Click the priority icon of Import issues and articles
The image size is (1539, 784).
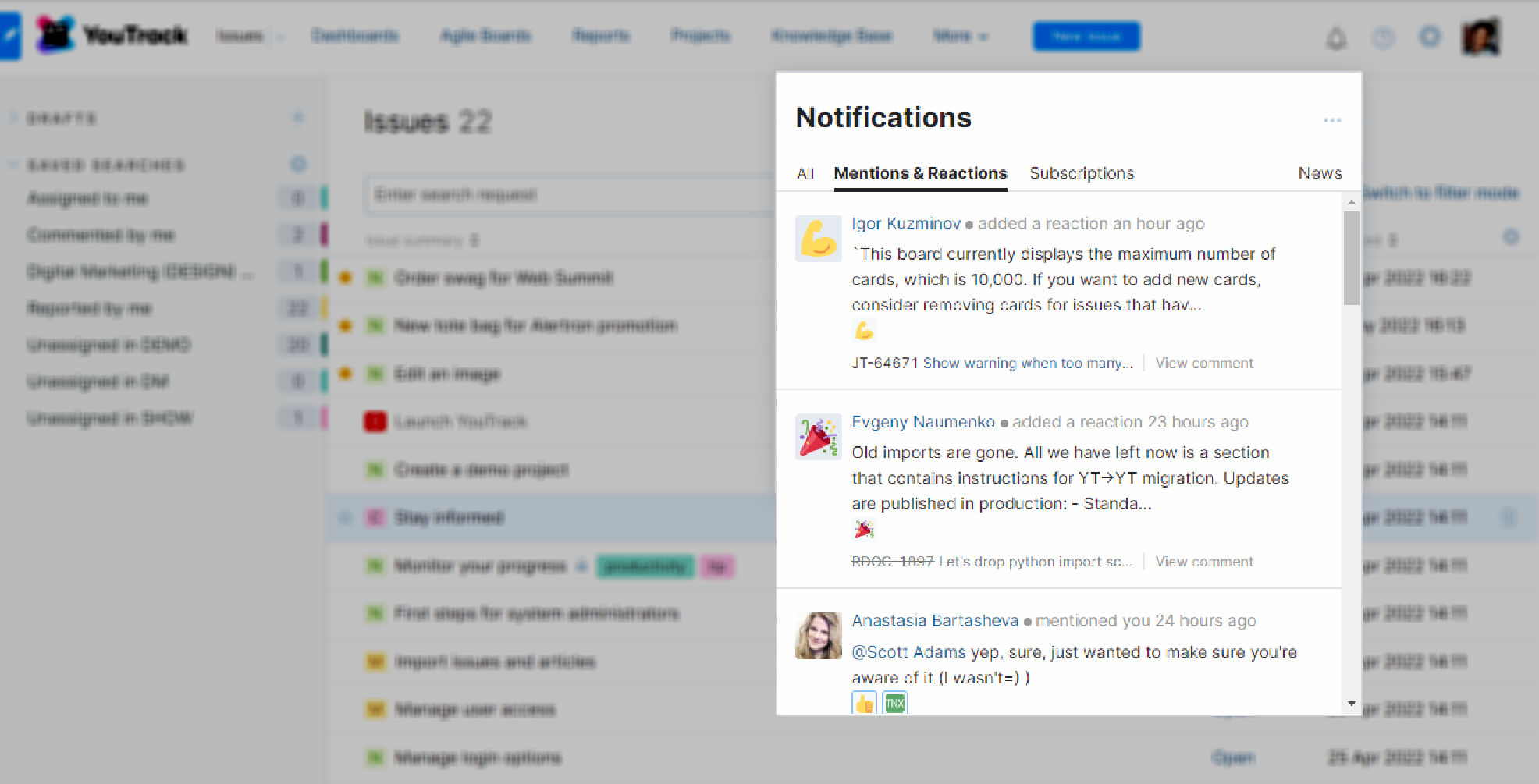pos(375,662)
